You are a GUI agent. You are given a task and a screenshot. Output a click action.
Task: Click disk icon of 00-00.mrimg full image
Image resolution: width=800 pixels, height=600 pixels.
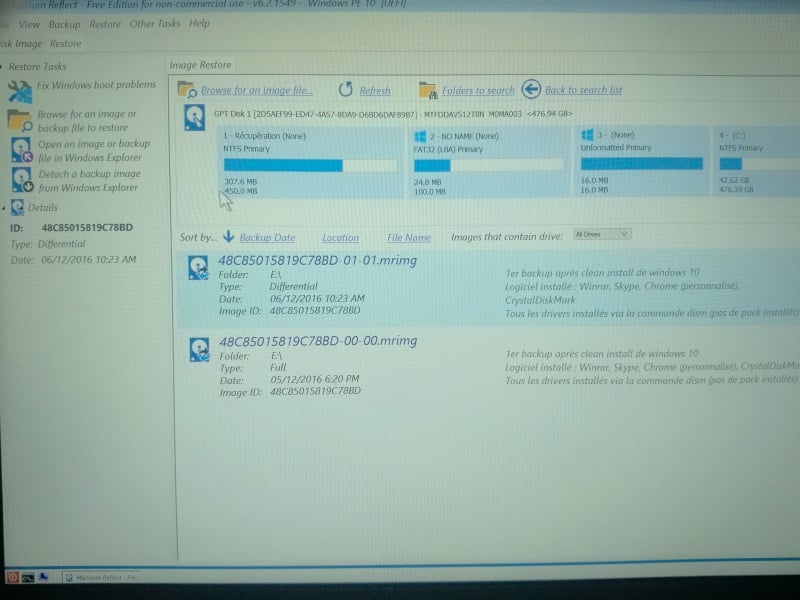pyautogui.click(x=199, y=349)
